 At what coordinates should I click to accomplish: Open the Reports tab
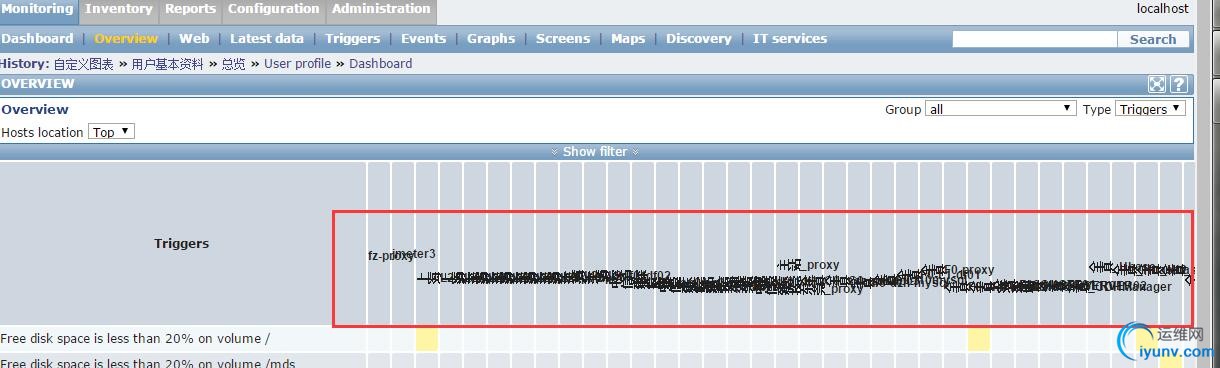point(190,9)
